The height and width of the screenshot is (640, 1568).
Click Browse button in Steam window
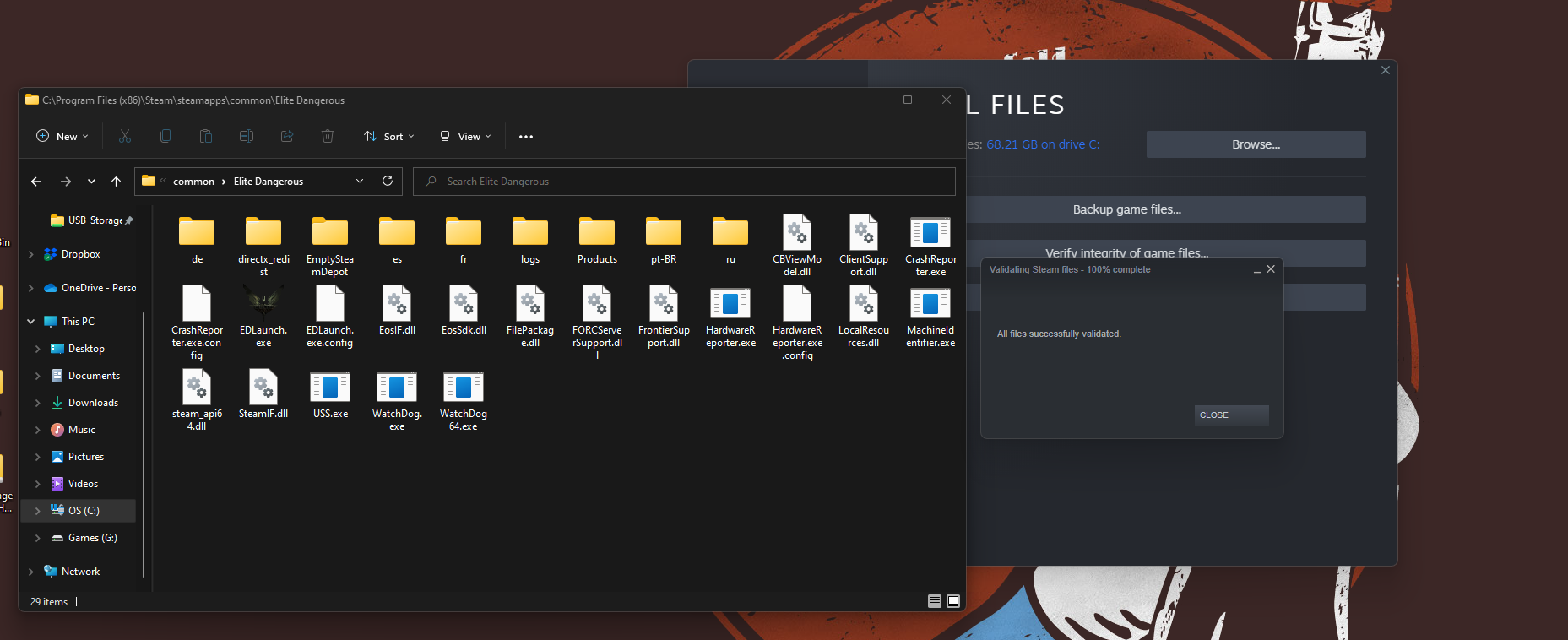[1256, 144]
